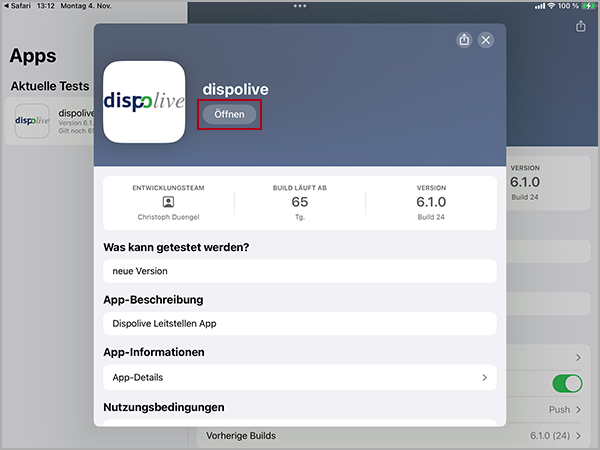
Task: Toggle the green switch in the background window
Action: pyautogui.click(x=567, y=383)
